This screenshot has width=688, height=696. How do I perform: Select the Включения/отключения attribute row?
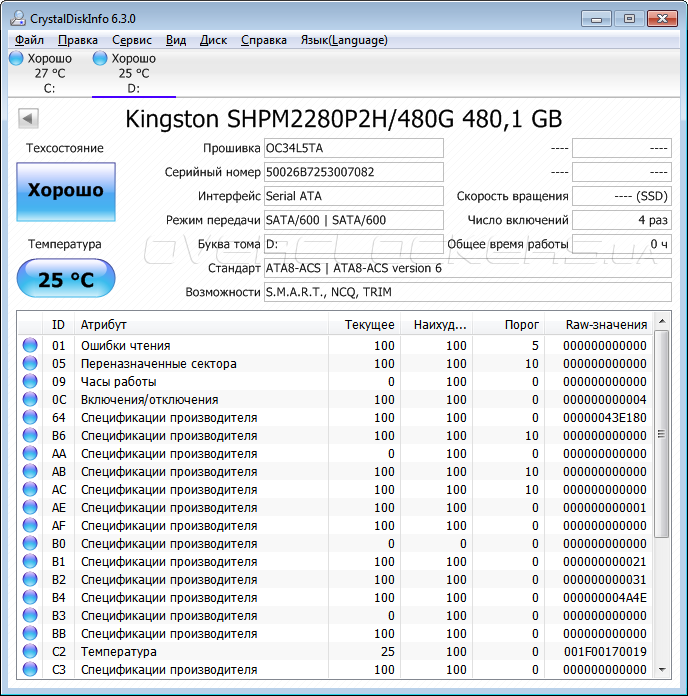(x=335, y=399)
